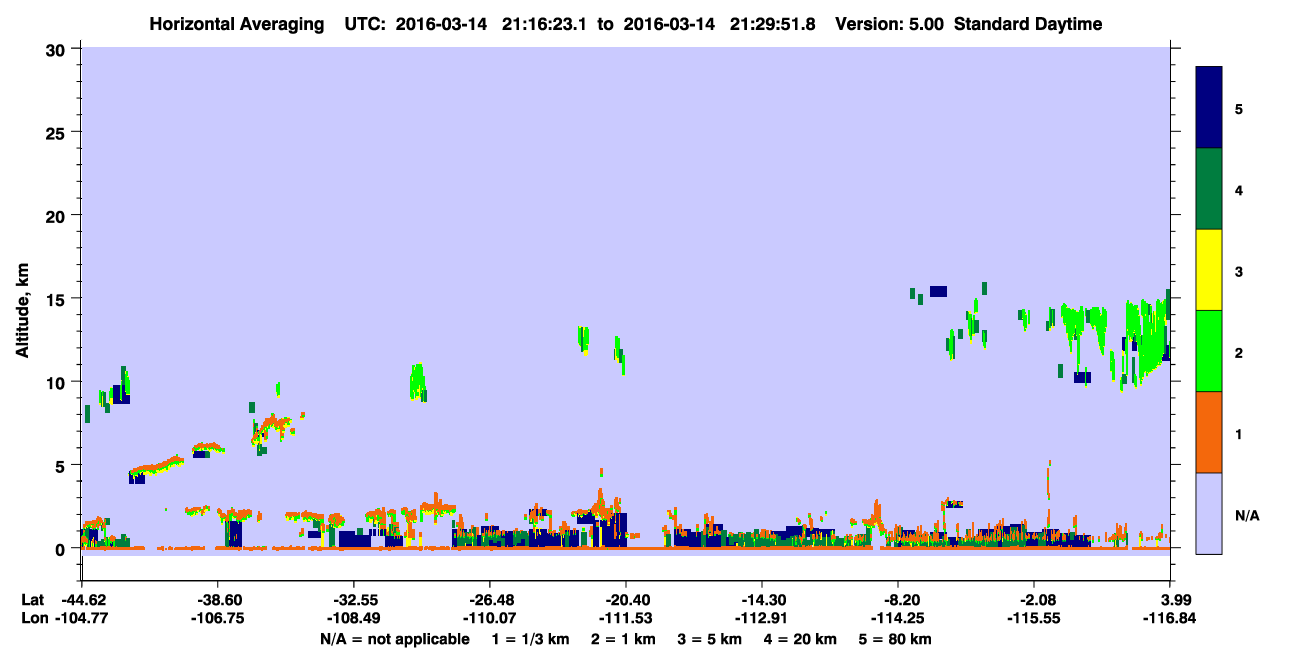This screenshot has width=1300, height=667.
Task: Click longitude value -116.84
Action: pyautogui.click(x=1170, y=618)
